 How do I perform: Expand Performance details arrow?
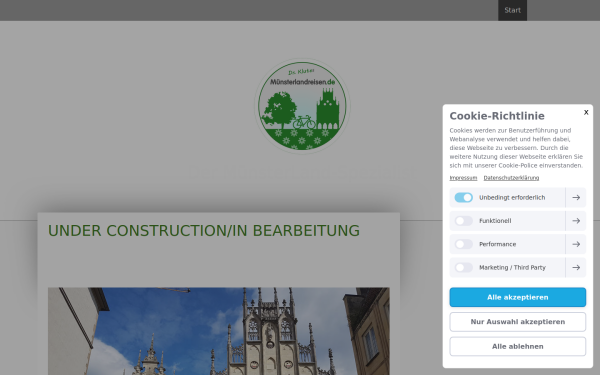tap(576, 244)
